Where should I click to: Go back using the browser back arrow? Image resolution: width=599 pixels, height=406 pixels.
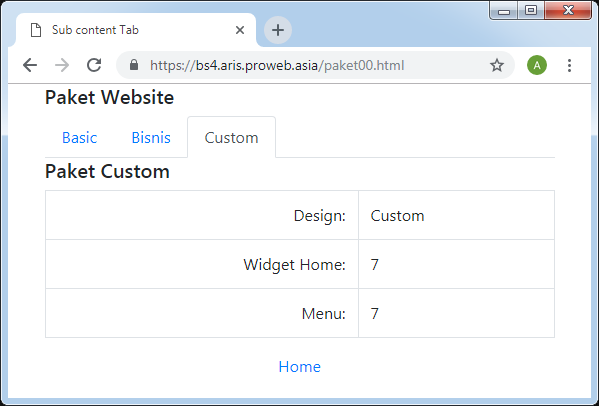[30, 65]
